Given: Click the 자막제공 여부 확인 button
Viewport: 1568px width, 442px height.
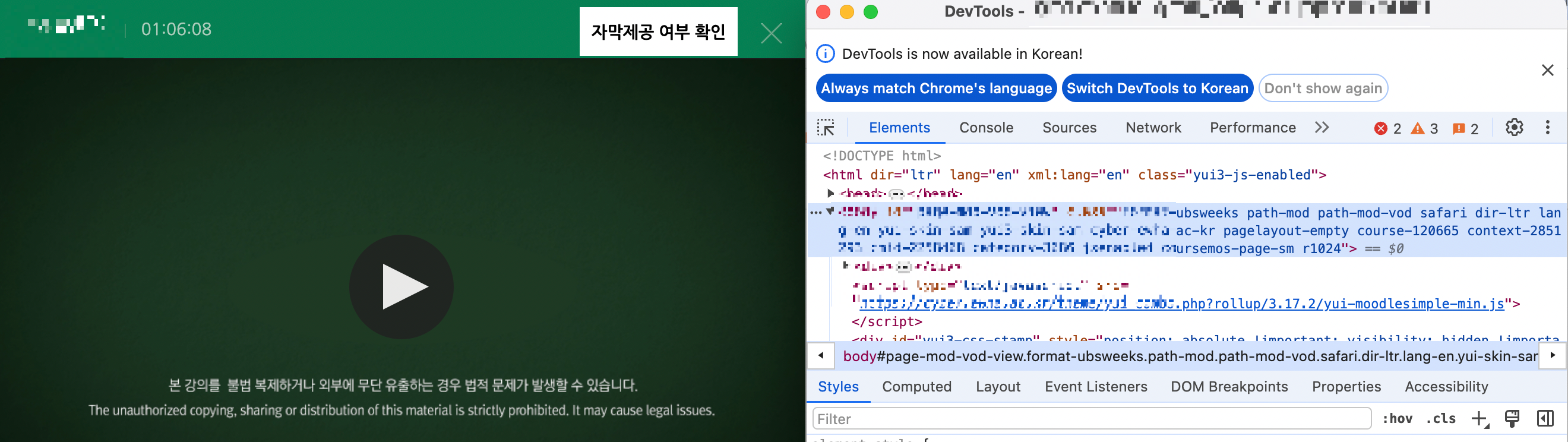Looking at the screenshot, I should 658,31.
